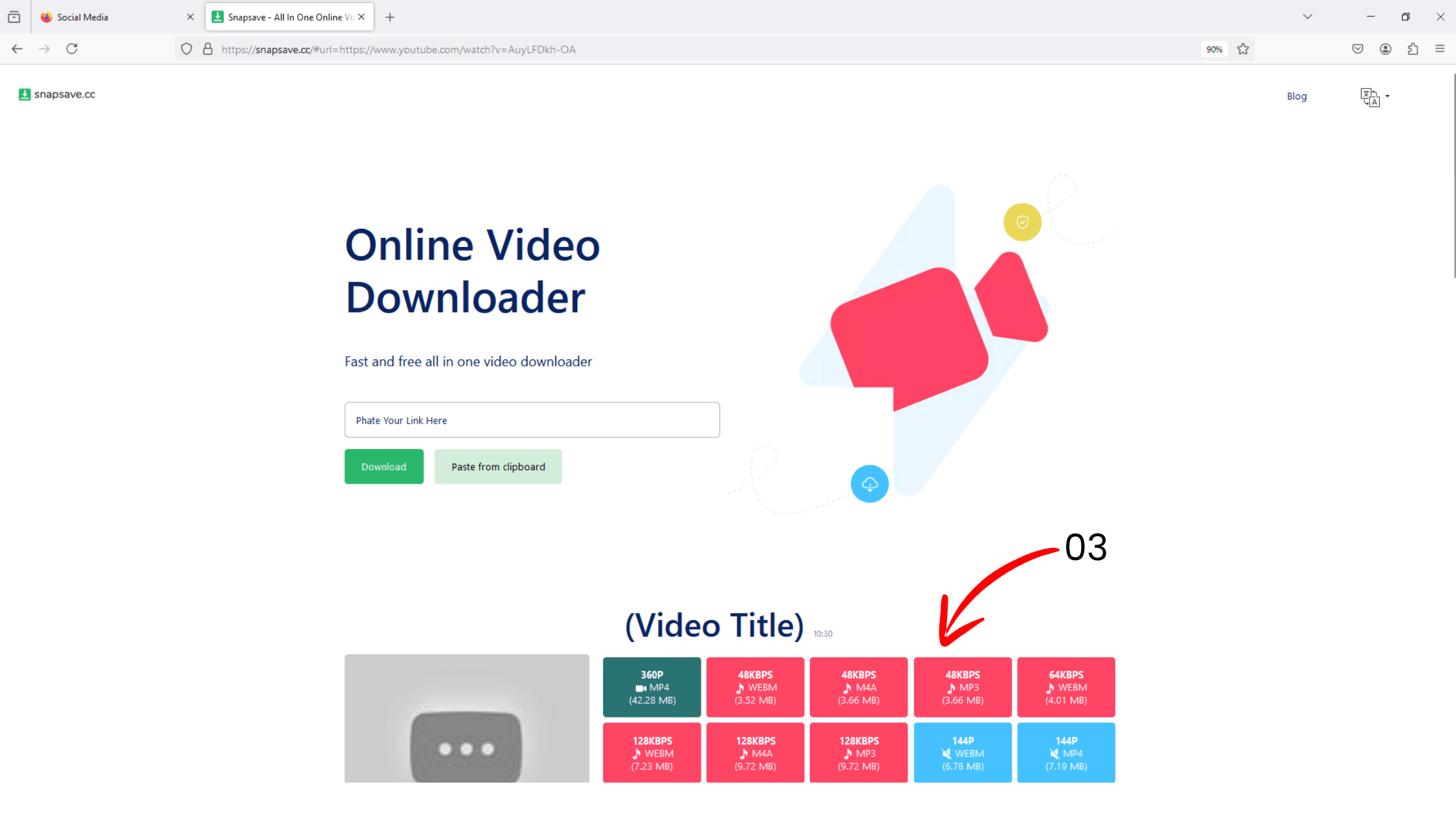Click the video thumbnail preview image

467,719
